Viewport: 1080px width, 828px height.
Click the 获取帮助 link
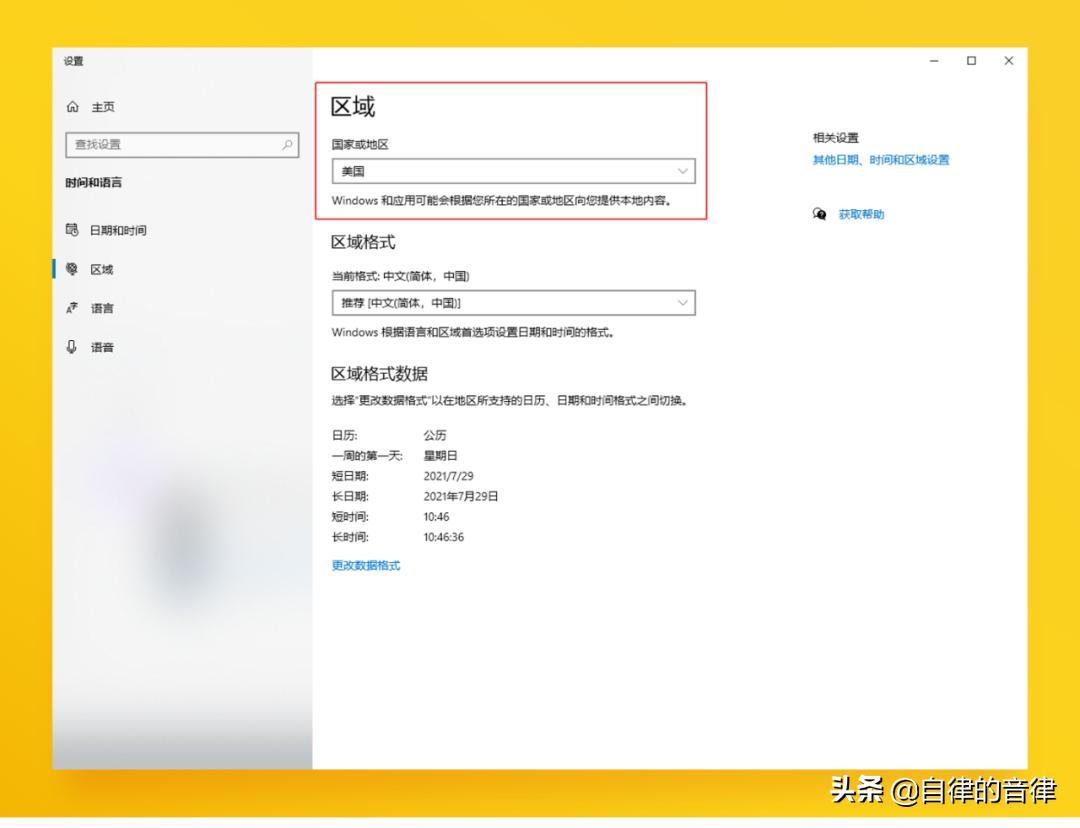pos(860,214)
